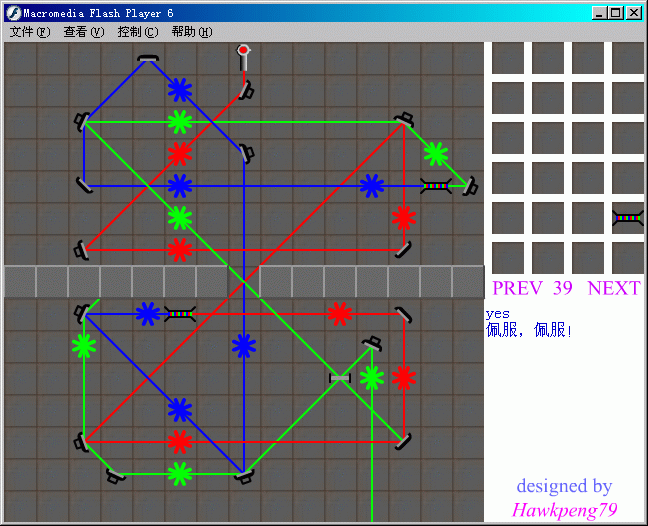The height and width of the screenshot is (526, 648).
Task: Click rainbow filter at upper board's right edge
Action: 435,185
